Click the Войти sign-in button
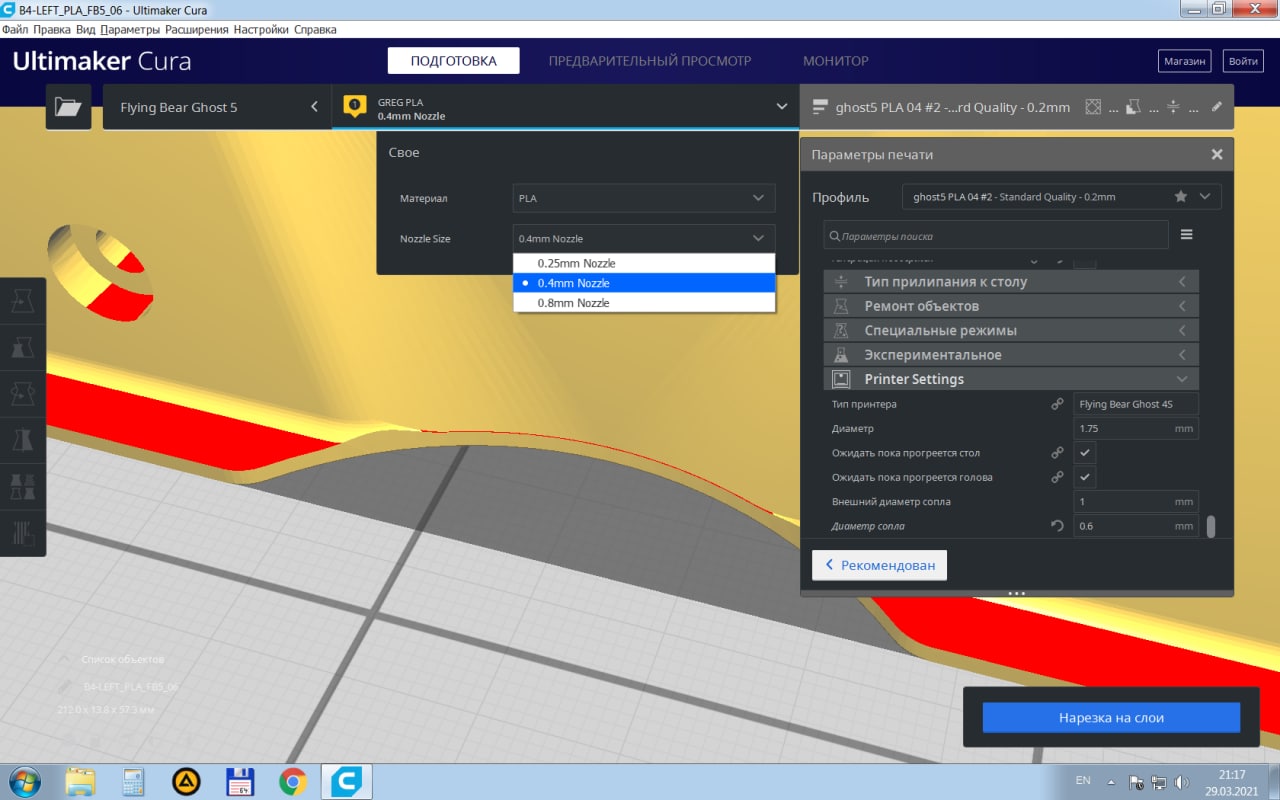 [1243, 61]
